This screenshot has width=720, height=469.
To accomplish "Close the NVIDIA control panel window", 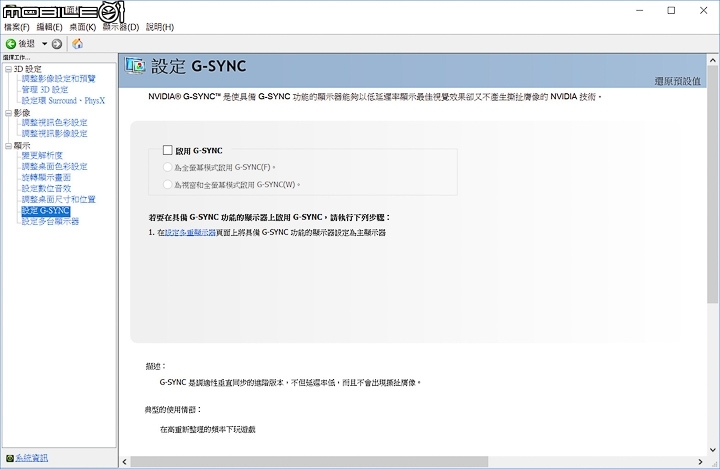I will (x=703, y=10).
